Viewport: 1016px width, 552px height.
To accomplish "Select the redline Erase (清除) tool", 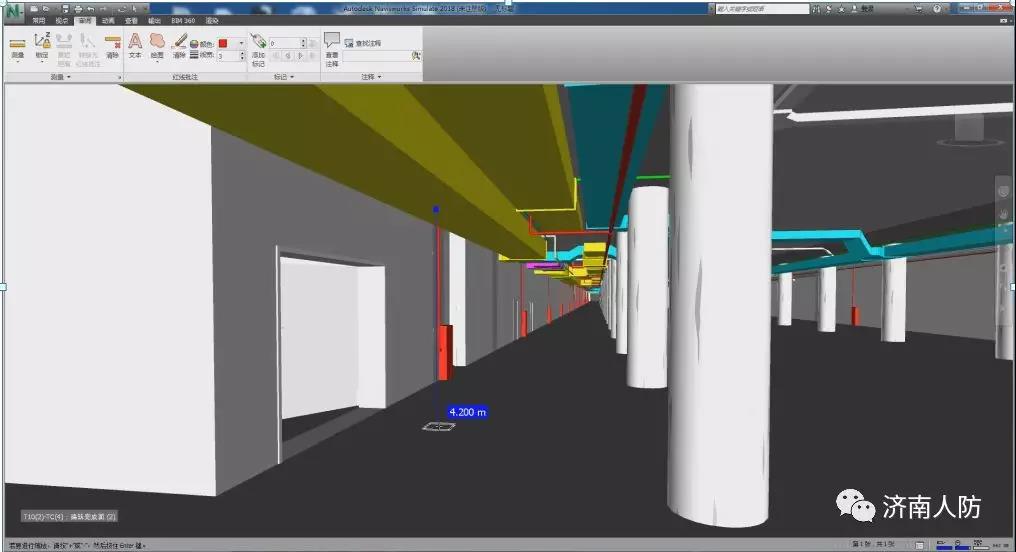I will [179, 45].
